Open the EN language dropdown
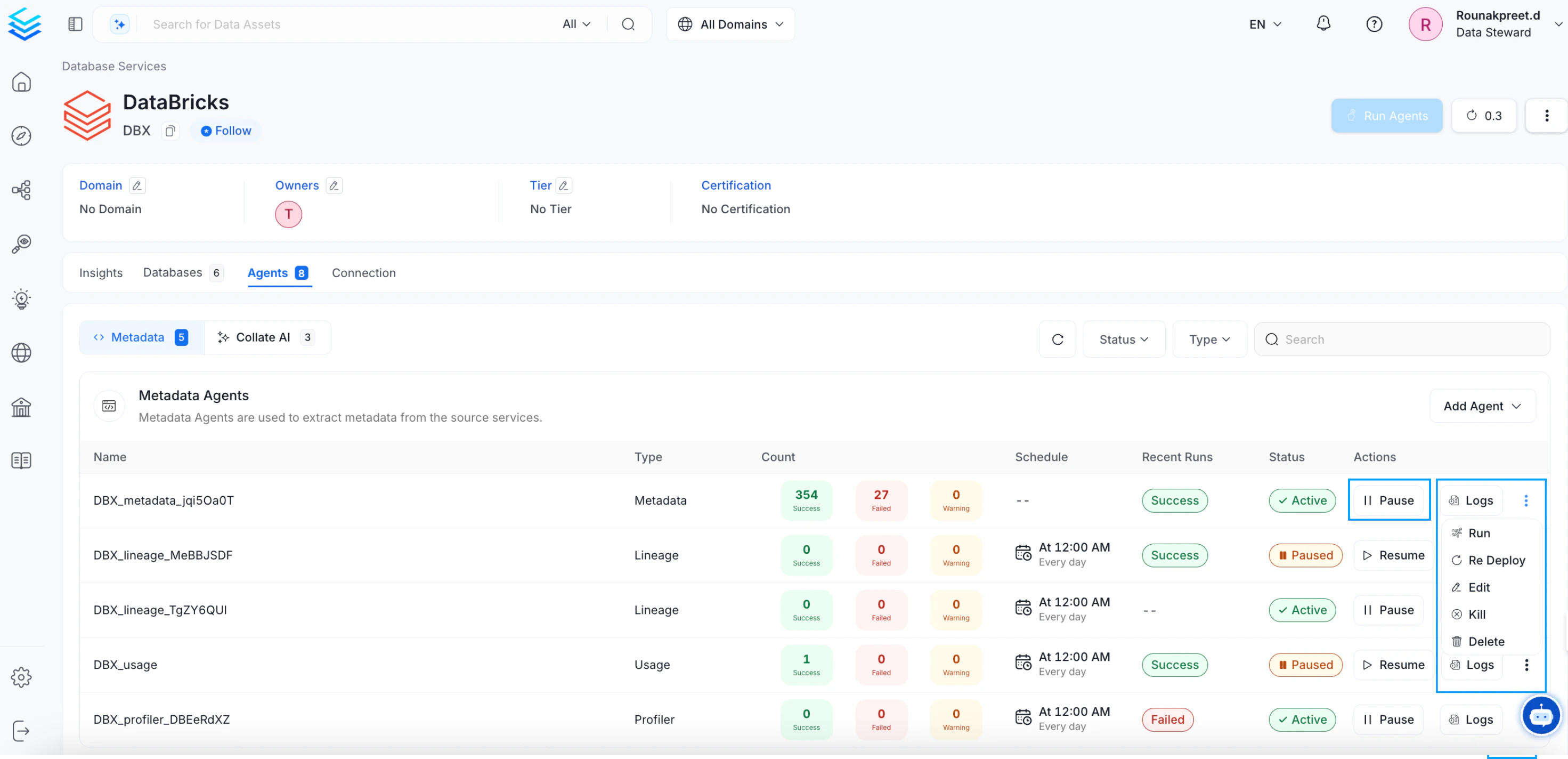This screenshot has height=759, width=1568. 1265,25
